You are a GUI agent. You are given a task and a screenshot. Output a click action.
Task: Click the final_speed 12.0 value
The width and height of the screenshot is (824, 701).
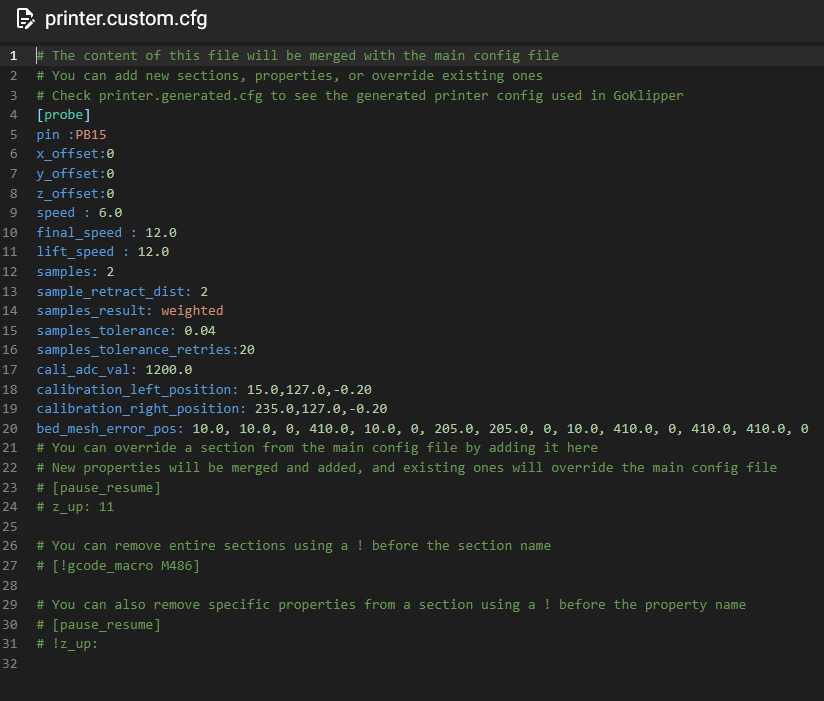pos(161,233)
